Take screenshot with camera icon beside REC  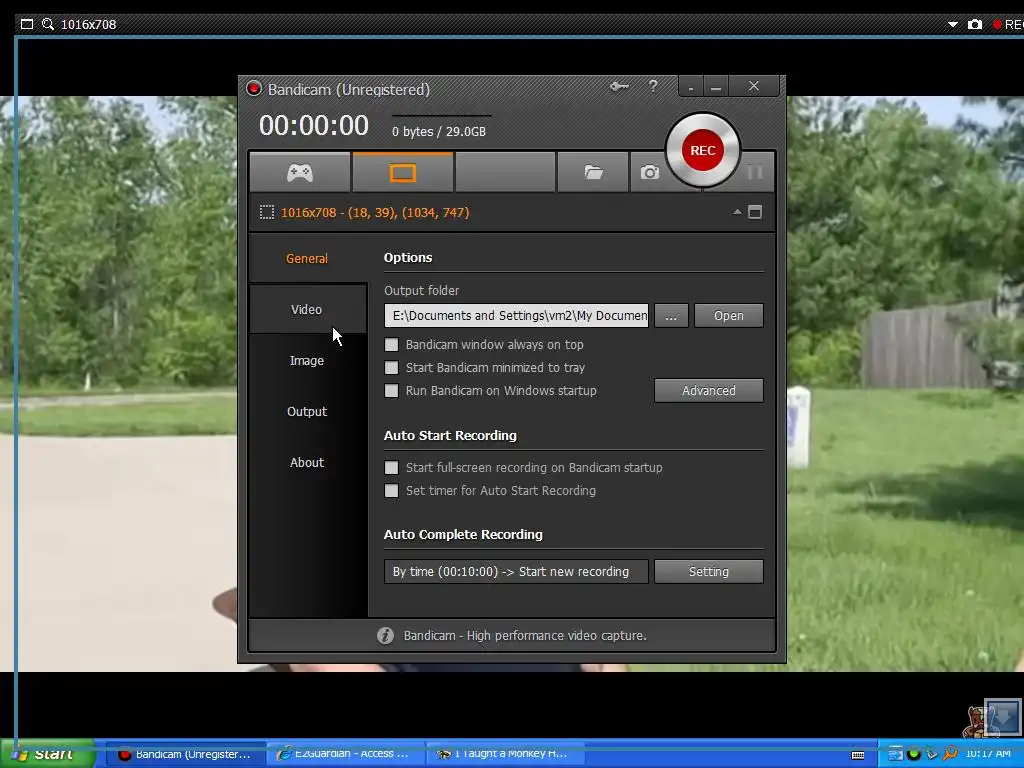[x=649, y=172]
